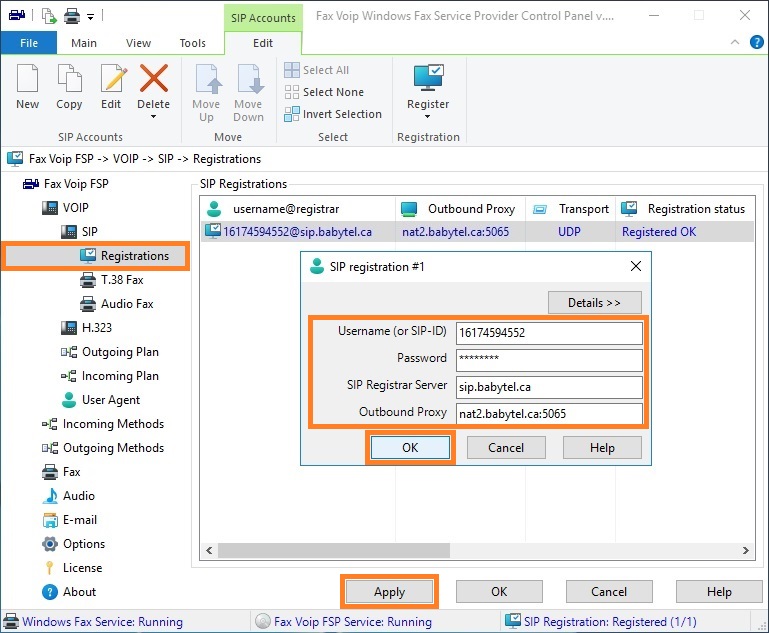Click the SIP Registrar Server field
This screenshot has height=633, width=769.
point(549,387)
